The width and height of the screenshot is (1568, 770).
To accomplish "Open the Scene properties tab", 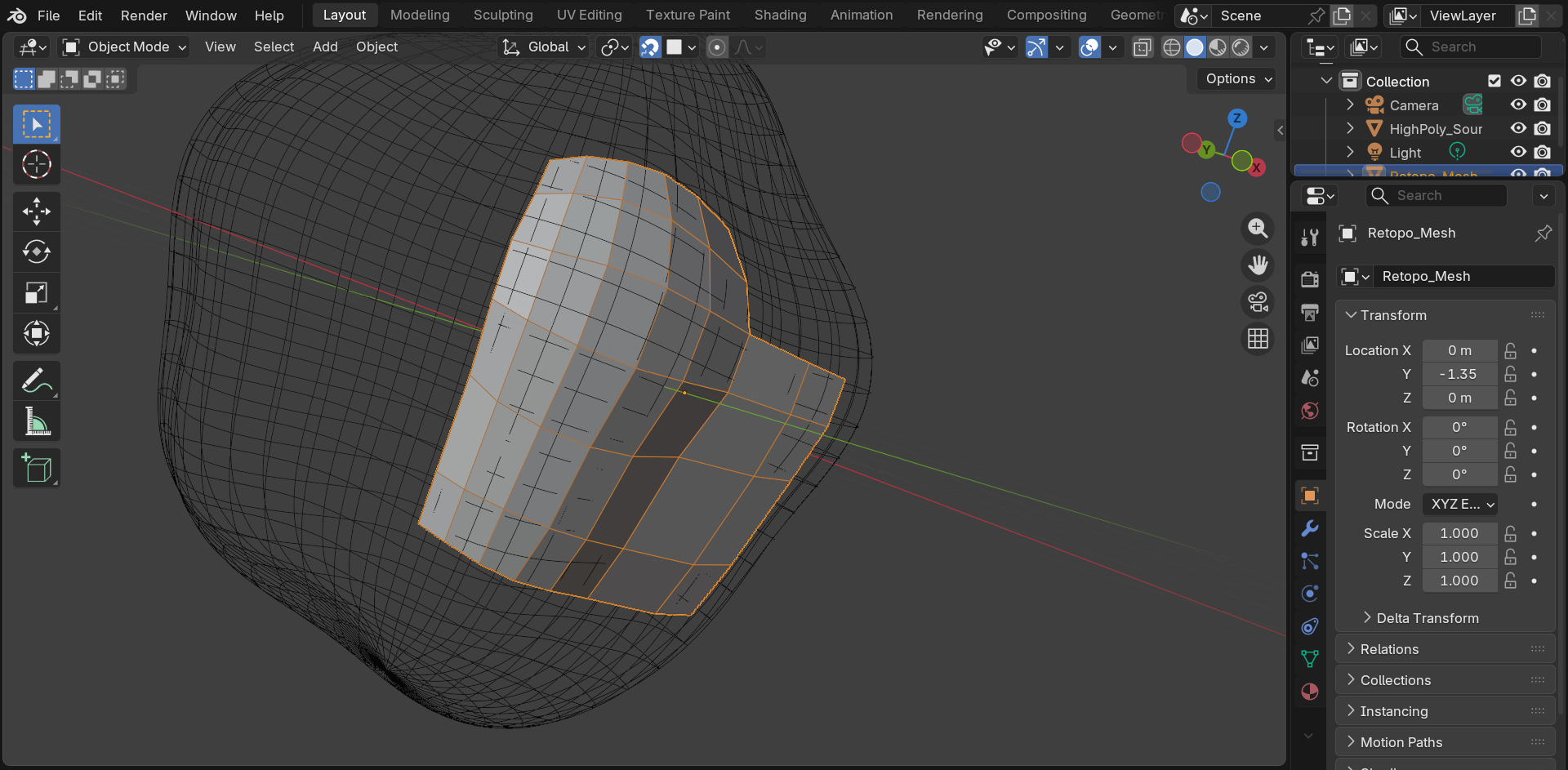I will pyautogui.click(x=1310, y=377).
